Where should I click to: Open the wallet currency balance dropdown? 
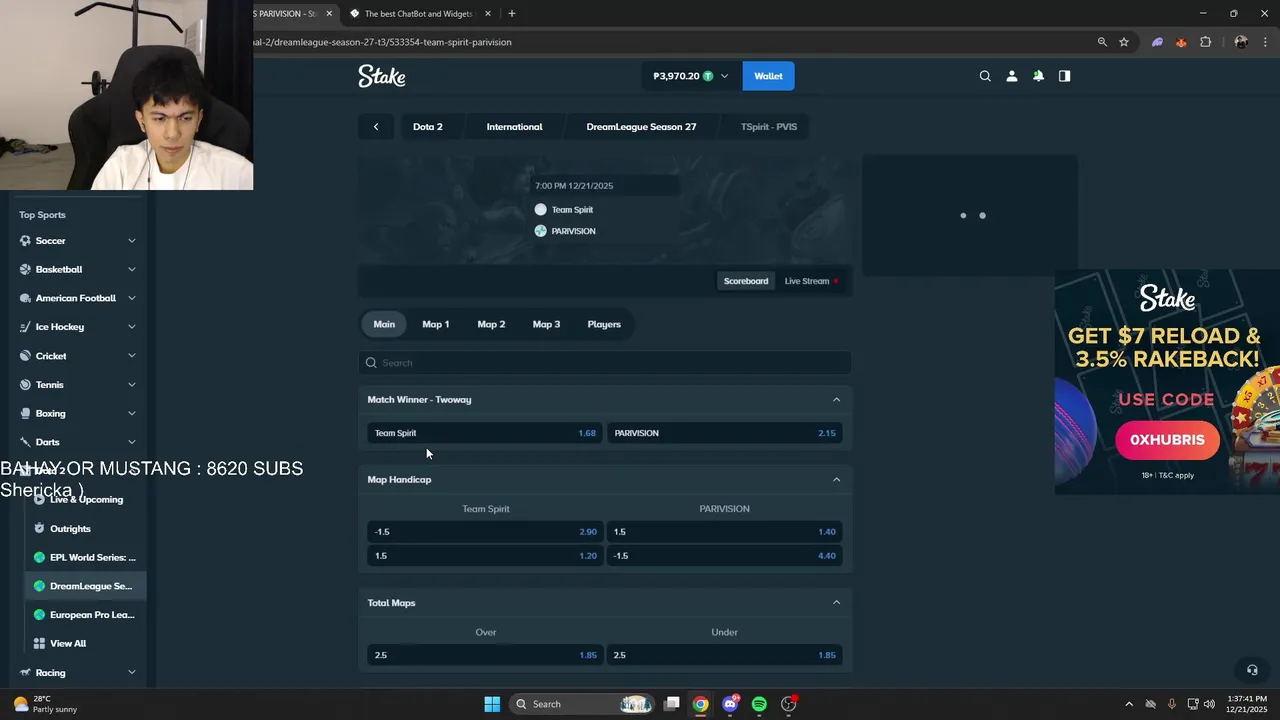[x=691, y=76]
